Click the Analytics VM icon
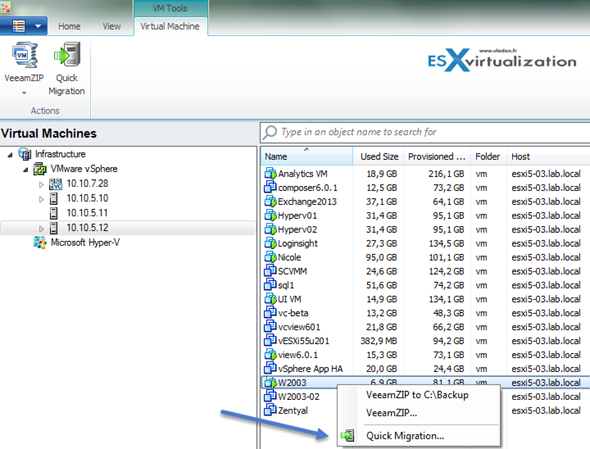The image size is (590, 449). [270, 173]
